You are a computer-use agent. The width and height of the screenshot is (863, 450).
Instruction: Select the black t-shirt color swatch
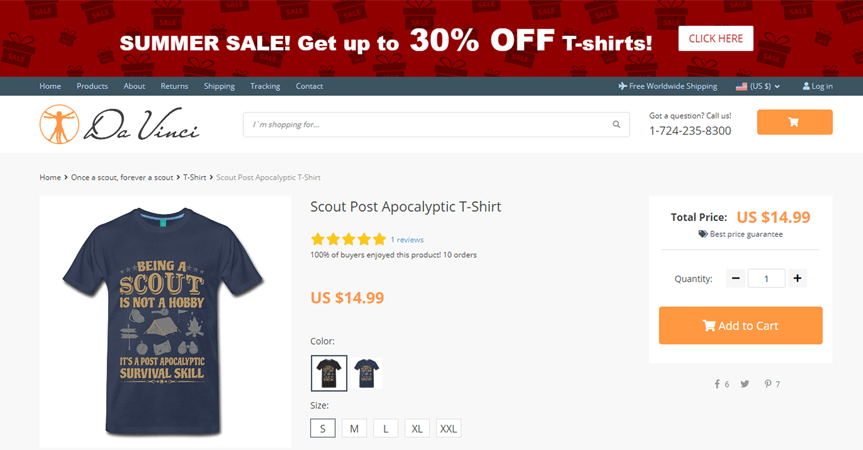pos(329,373)
